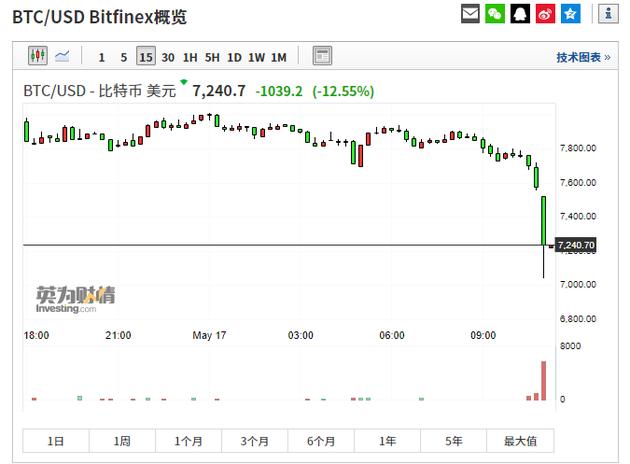630x464 pixels.
Task: Switch to candlestick chart type
Action: [x=38, y=55]
